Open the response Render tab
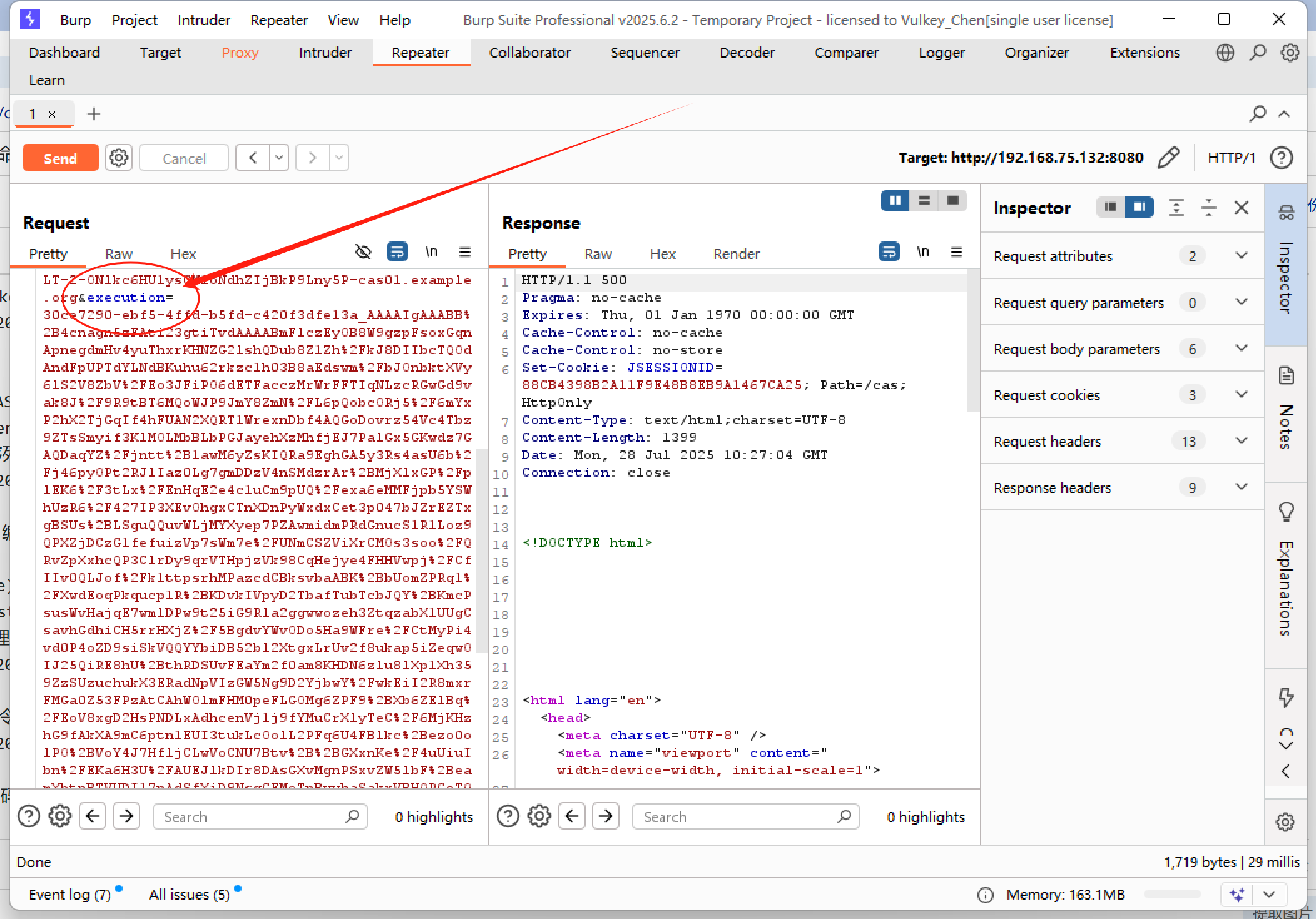The width and height of the screenshot is (1316, 919). coord(736,254)
